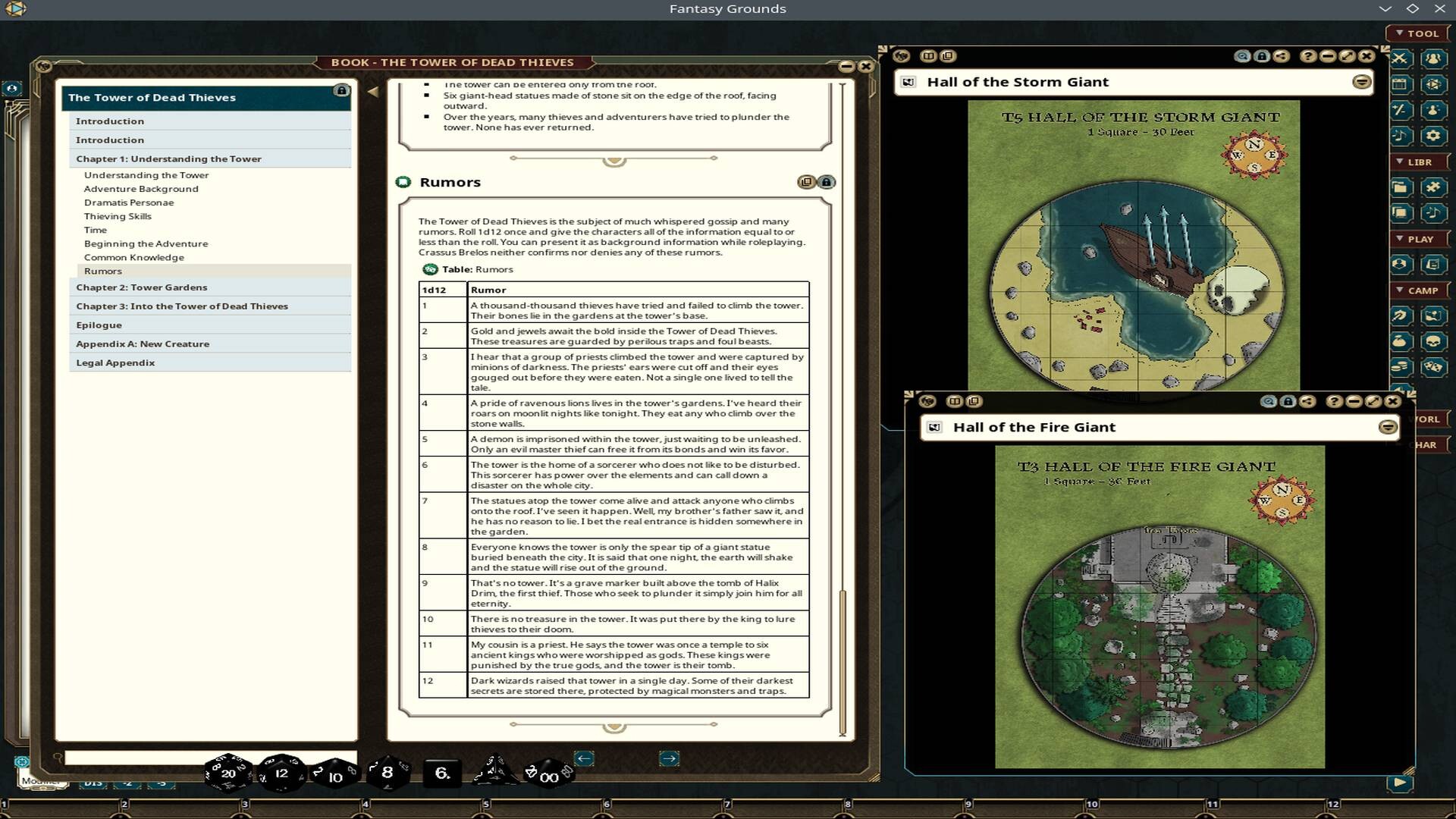This screenshot has width=1456, height=819.
Task: Click the share icon on the Fire Giant window
Action: pyautogui.click(x=1305, y=401)
